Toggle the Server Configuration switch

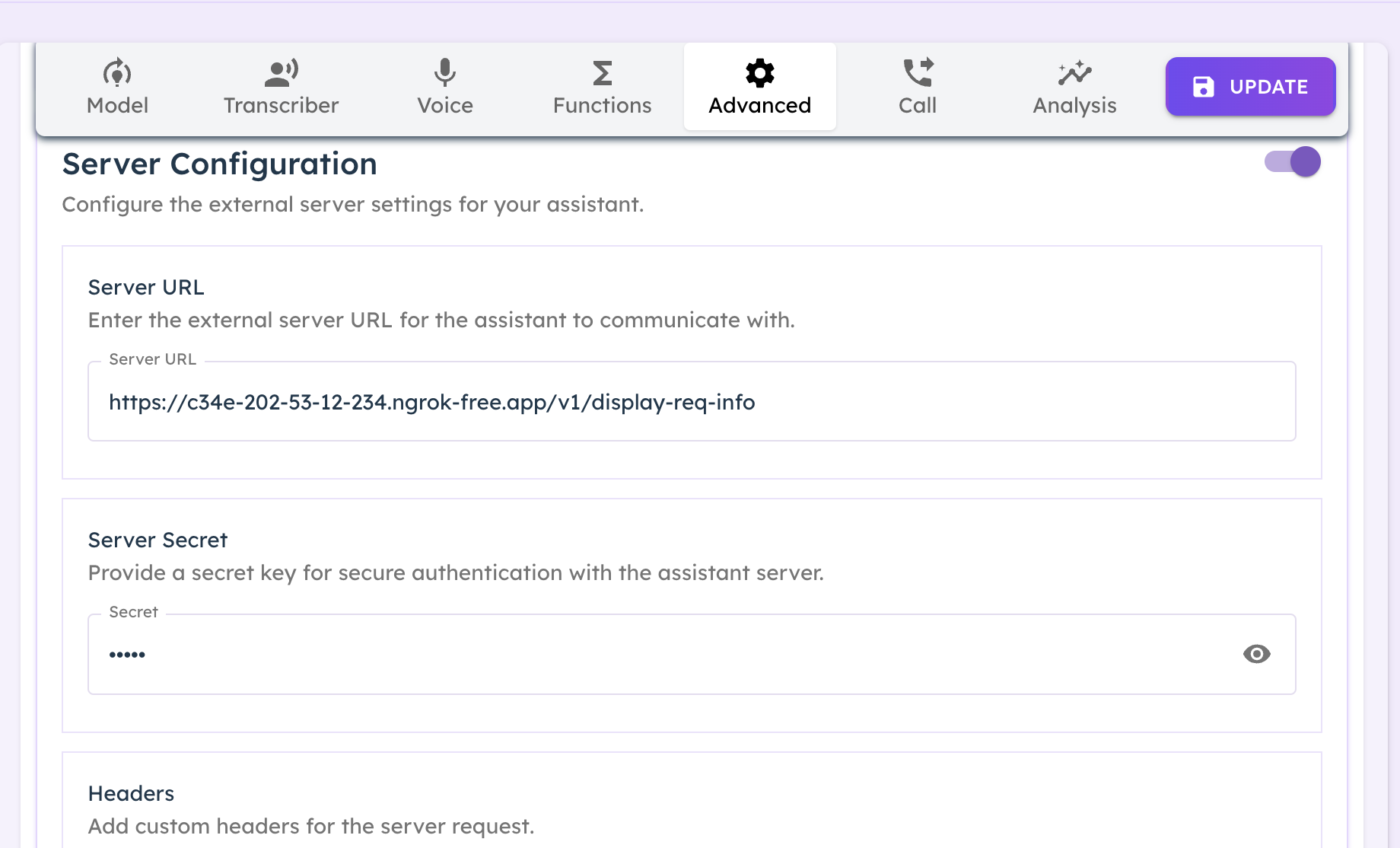coord(1292,161)
